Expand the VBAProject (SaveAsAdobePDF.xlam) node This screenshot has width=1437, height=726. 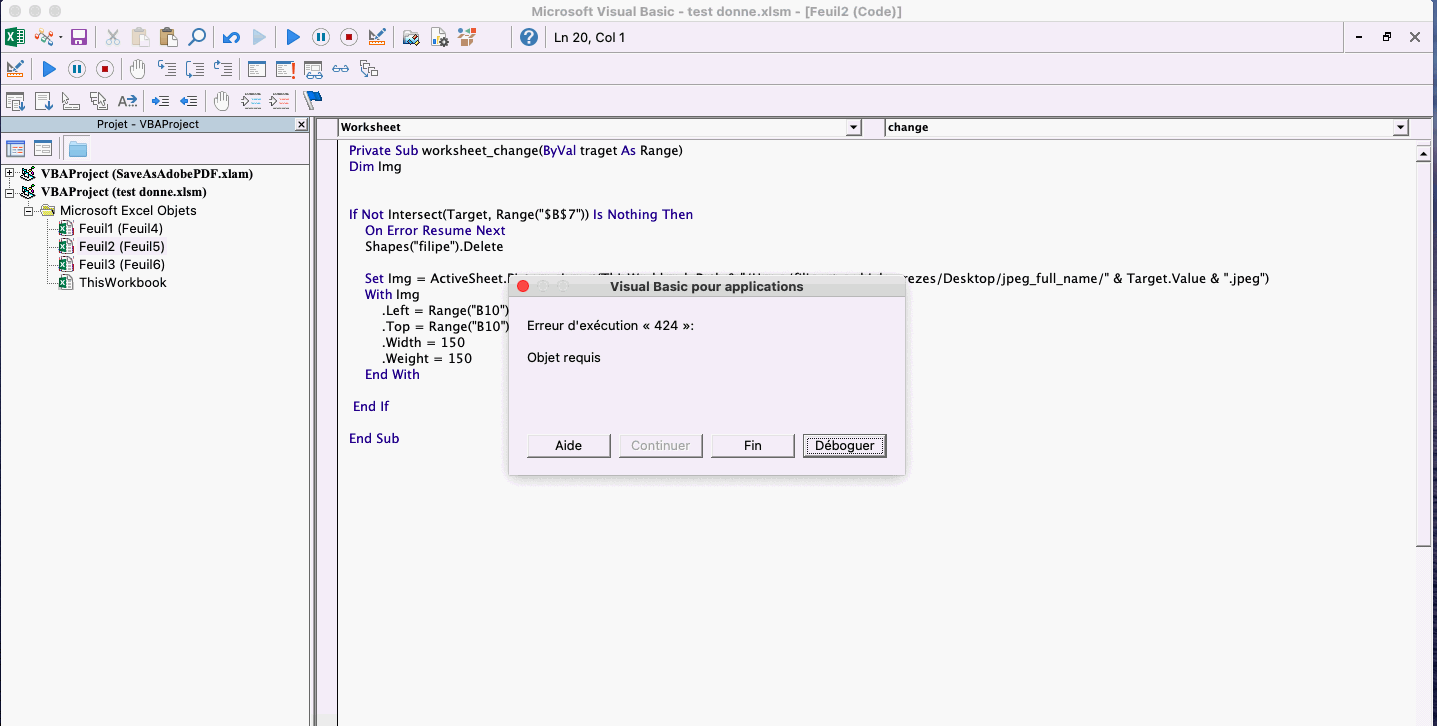[10, 173]
